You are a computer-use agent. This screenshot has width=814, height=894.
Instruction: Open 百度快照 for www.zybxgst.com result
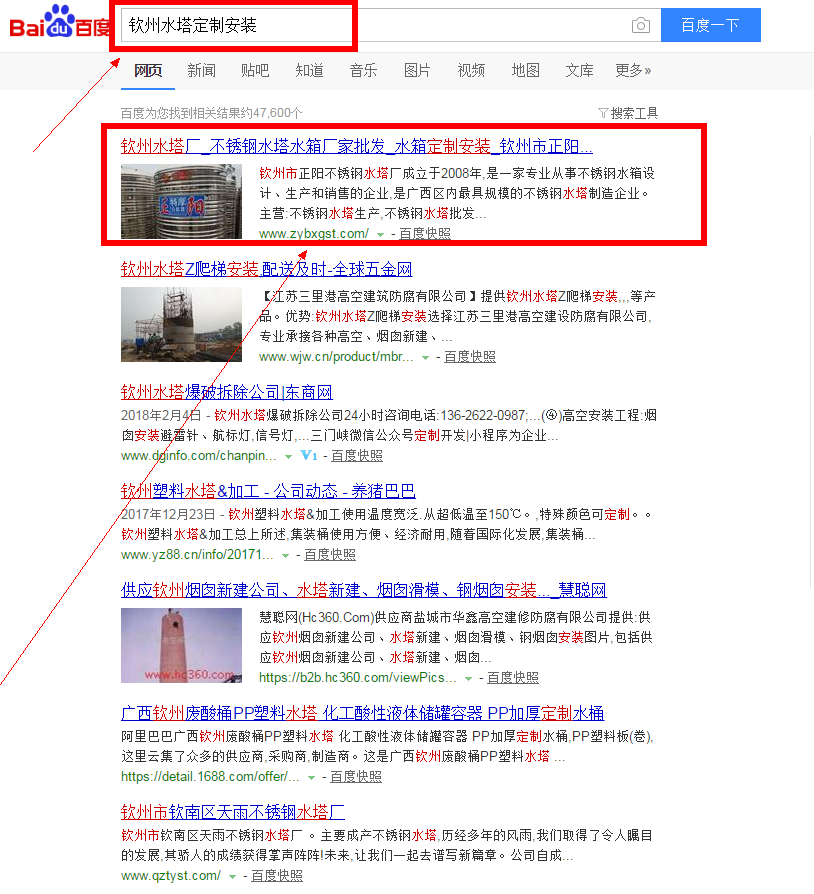[425, 234]
